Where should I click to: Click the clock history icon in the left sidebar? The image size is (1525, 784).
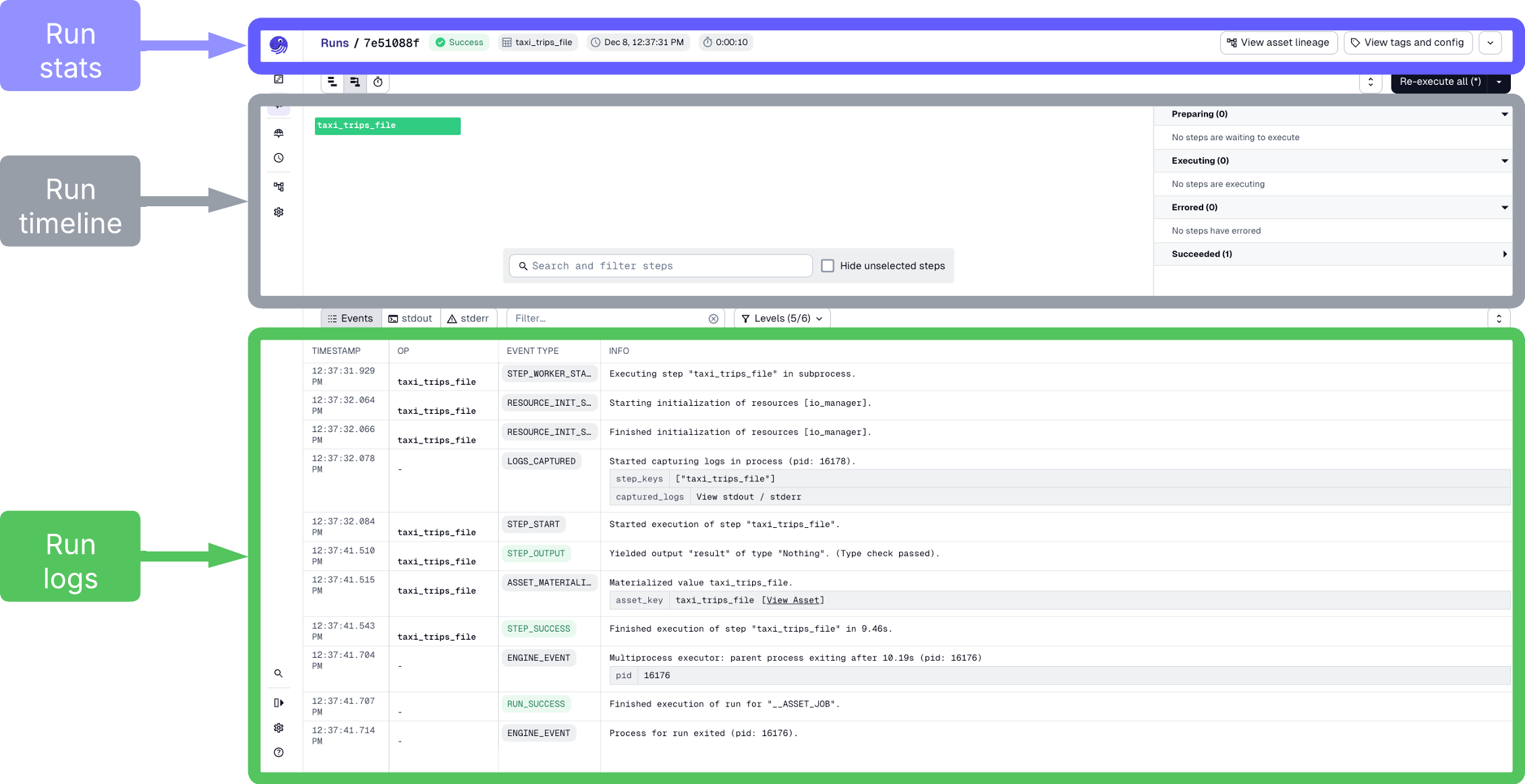click(x=279, y=158)
